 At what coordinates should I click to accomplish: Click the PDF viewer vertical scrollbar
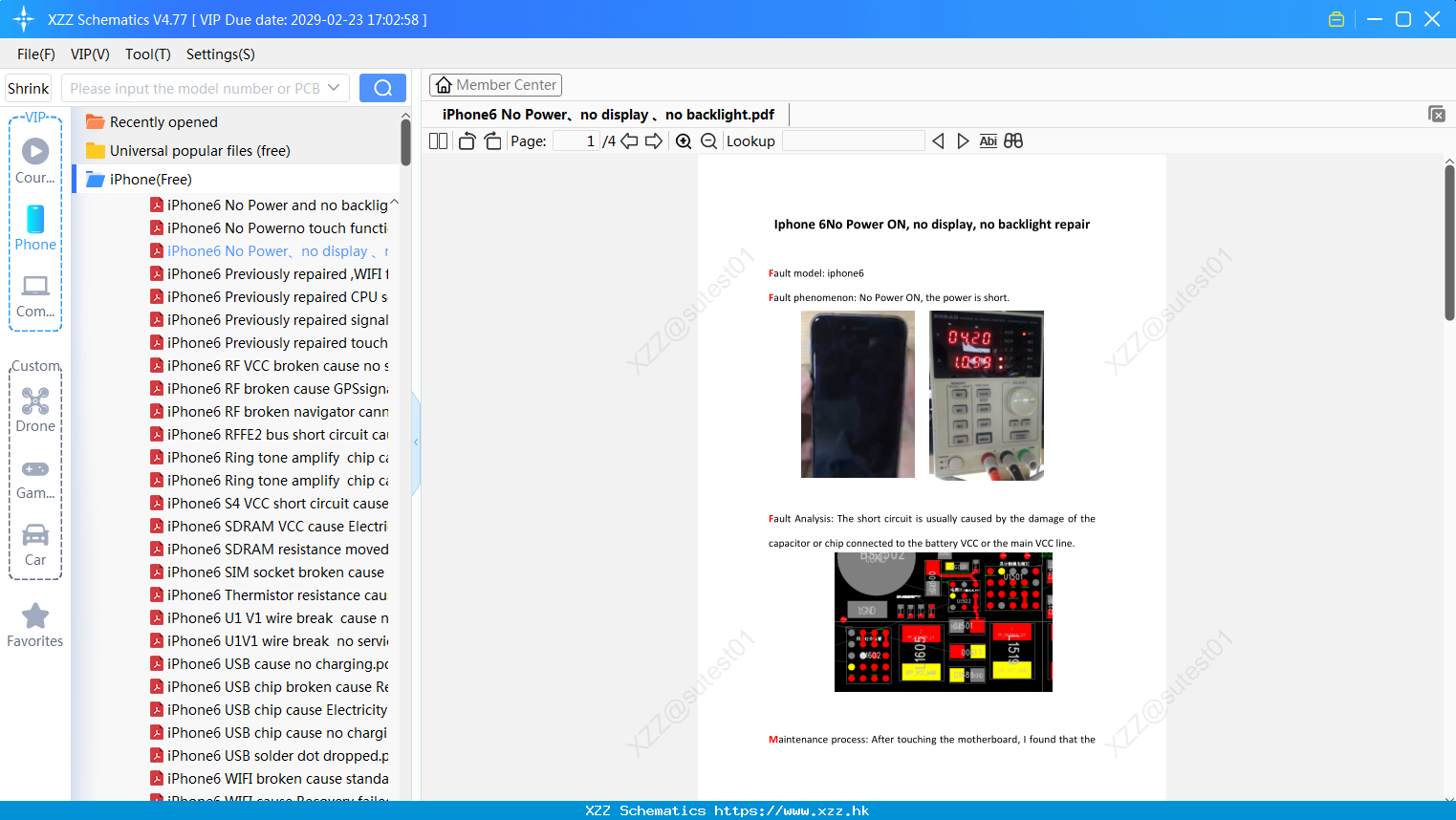[x=1449, y=243]
